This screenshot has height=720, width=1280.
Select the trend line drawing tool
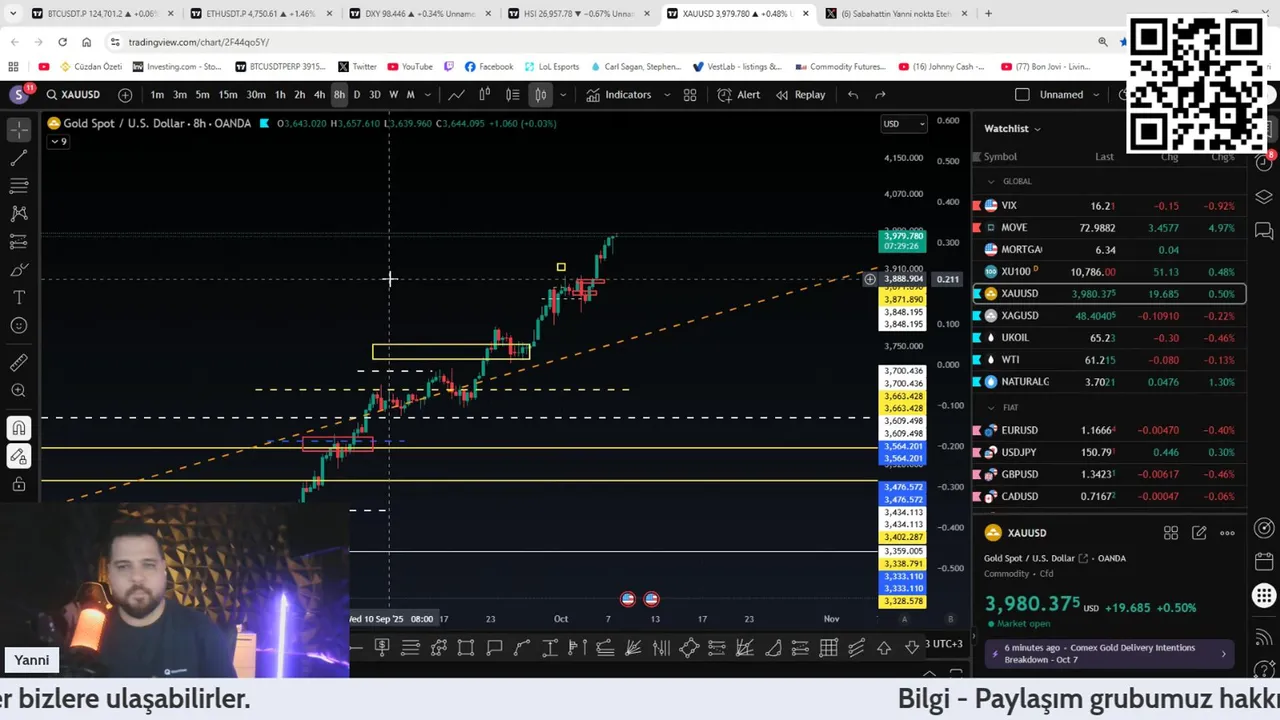pyautogui.click(x=19, y=158)
